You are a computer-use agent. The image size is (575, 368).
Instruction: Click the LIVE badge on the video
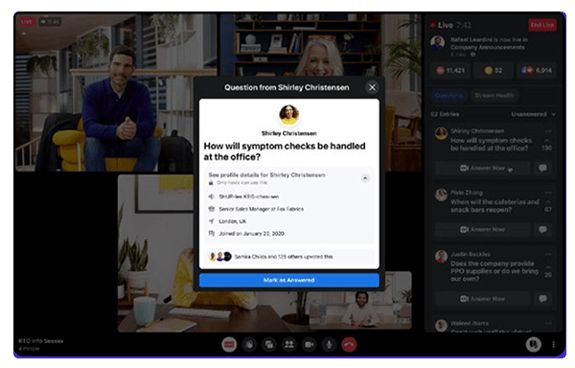click(27, 22)
